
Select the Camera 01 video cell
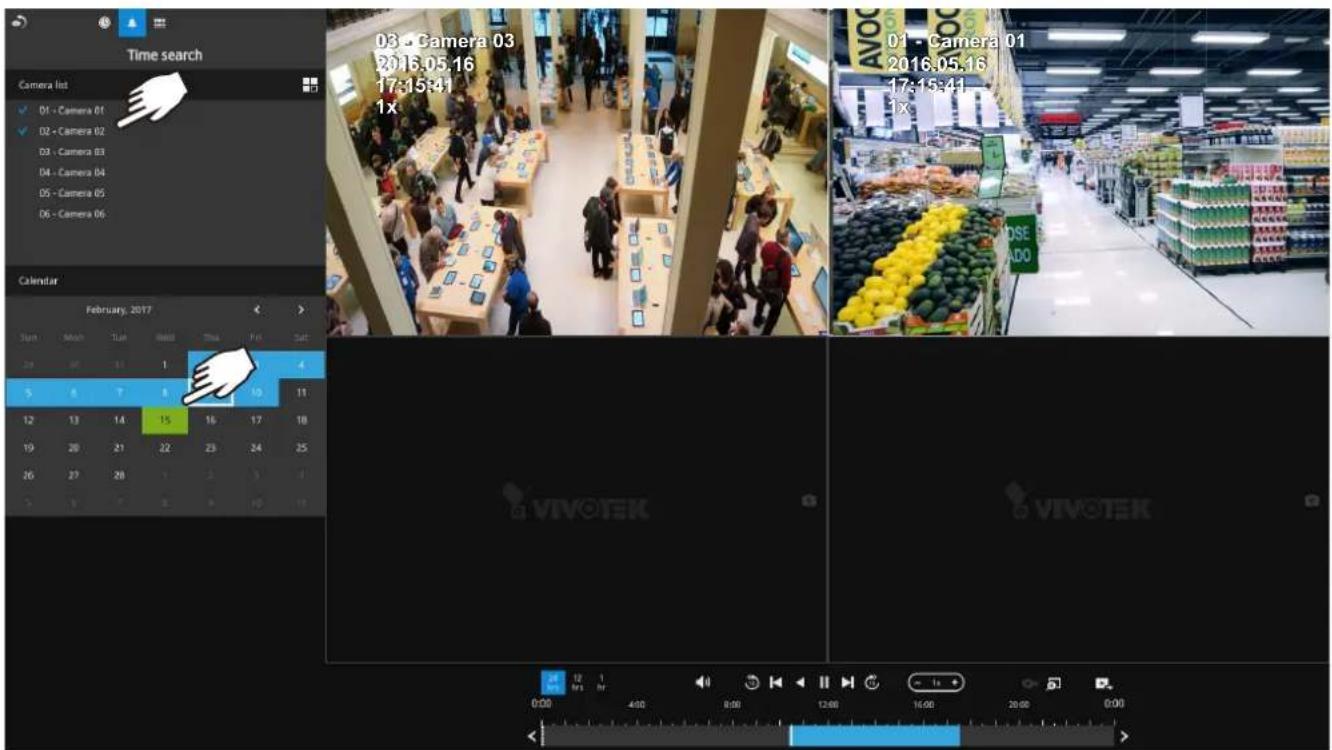[1080, 172]
